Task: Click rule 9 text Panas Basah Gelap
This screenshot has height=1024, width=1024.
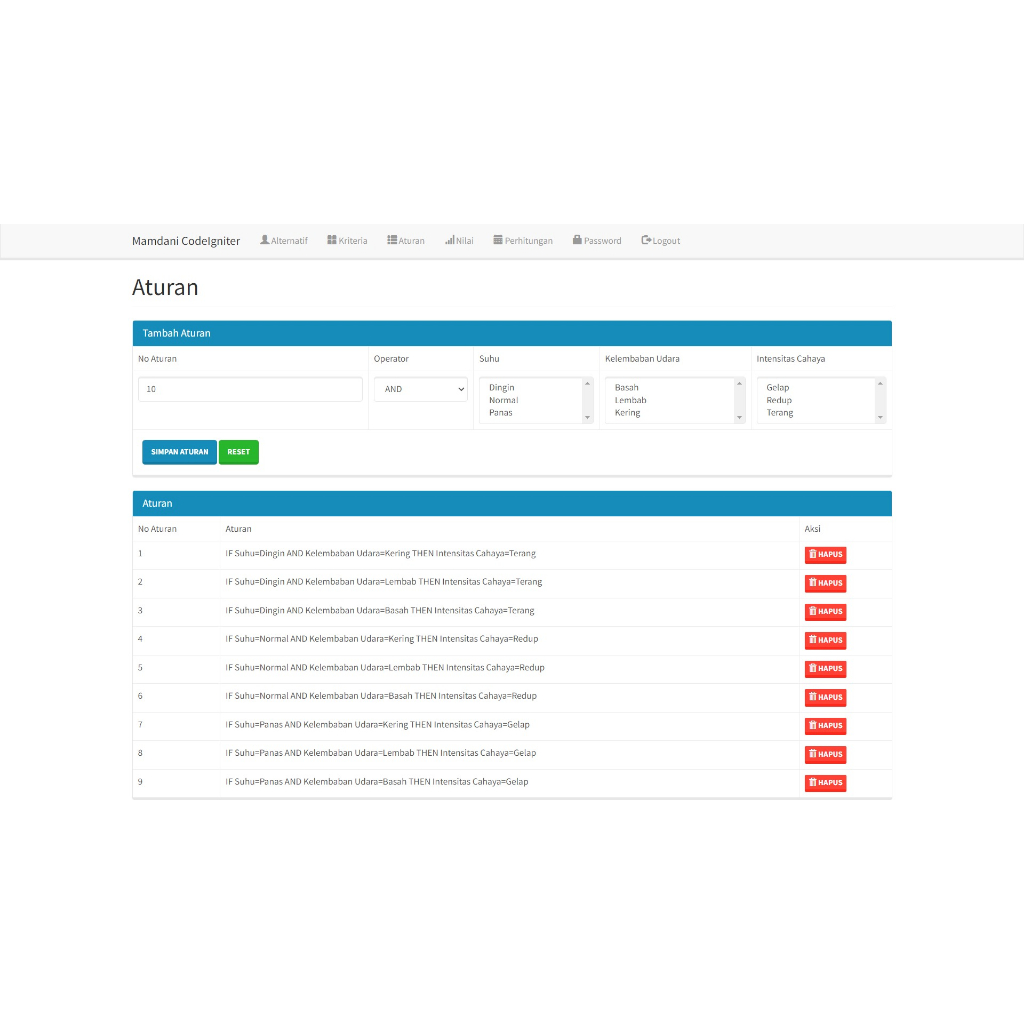Action: (377, 782)
